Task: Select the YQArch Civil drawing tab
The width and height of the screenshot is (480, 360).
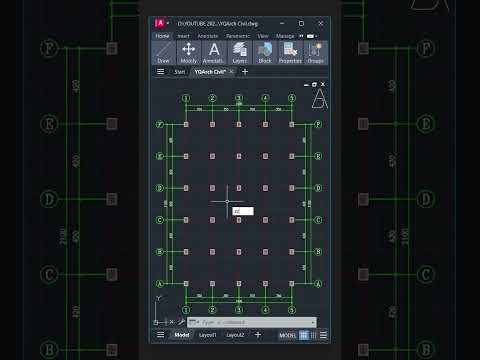Action: [x=210, y=72]
